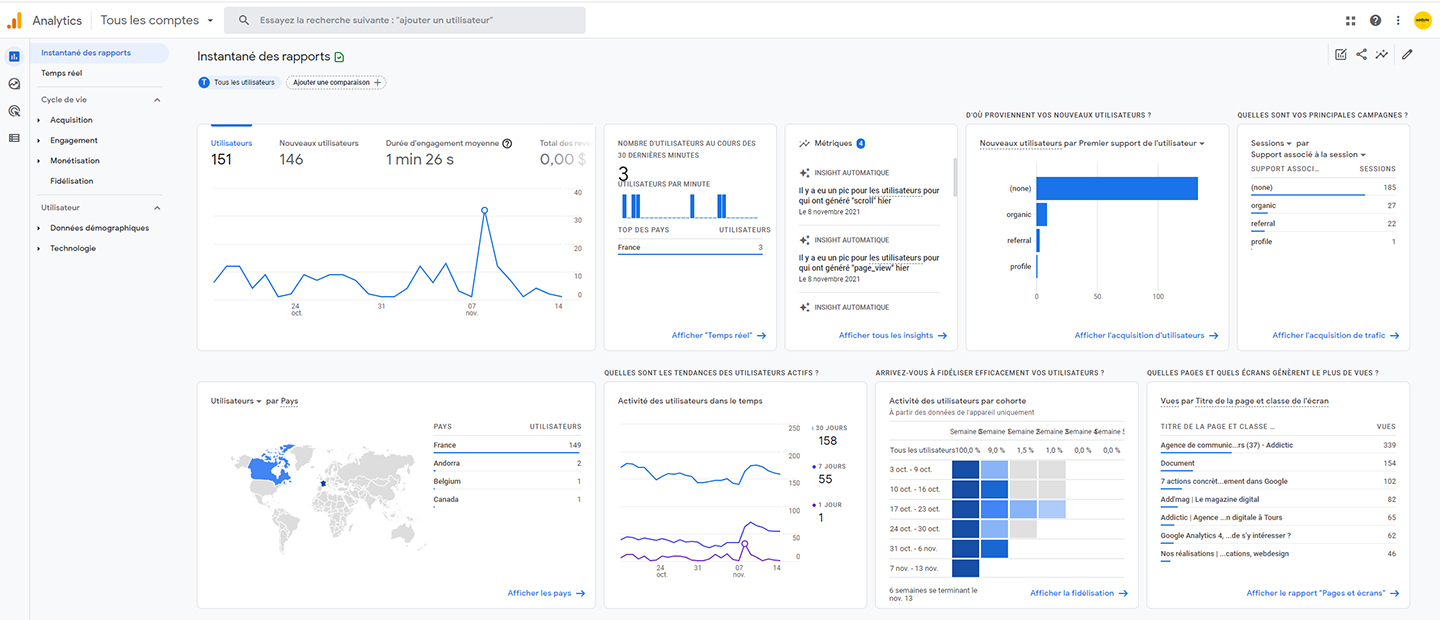
Task: Collapse the Cycle de vie section
Action: coord(157,100)
